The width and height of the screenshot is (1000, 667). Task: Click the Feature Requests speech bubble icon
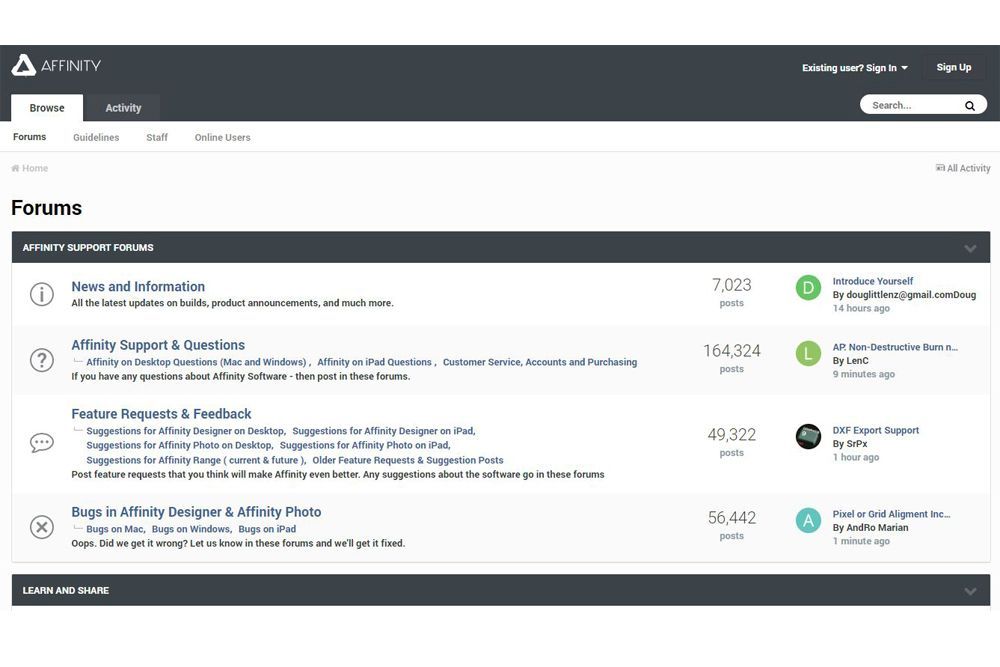[41, 443]
